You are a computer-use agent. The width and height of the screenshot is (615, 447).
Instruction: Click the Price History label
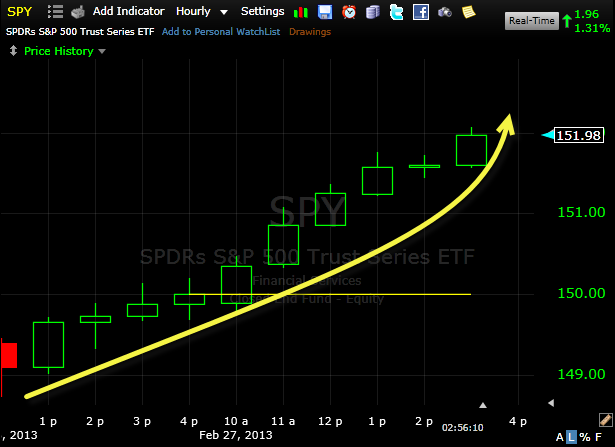pos(59,51)
